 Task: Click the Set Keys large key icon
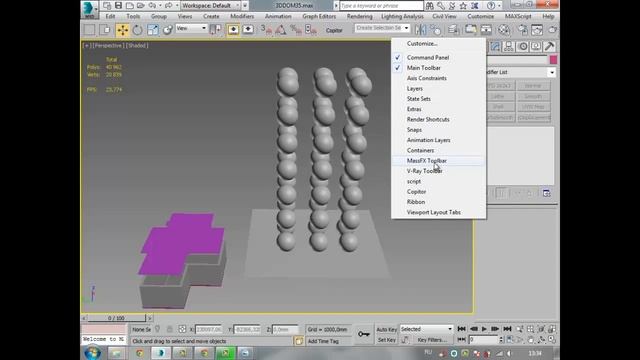[363, 334]
